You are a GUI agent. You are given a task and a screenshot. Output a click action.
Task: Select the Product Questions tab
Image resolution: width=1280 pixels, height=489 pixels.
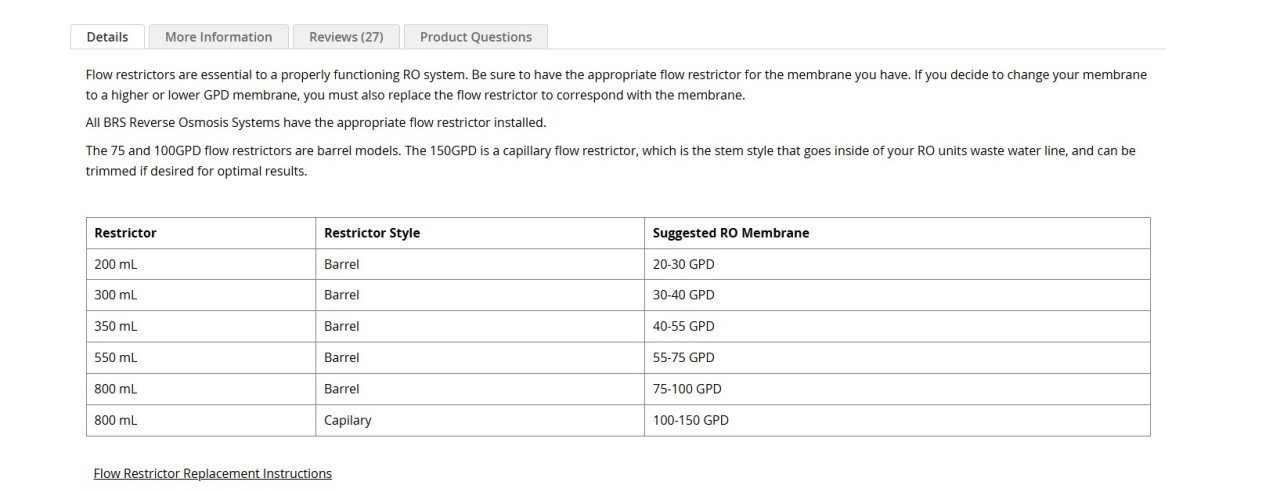point(476,37)
